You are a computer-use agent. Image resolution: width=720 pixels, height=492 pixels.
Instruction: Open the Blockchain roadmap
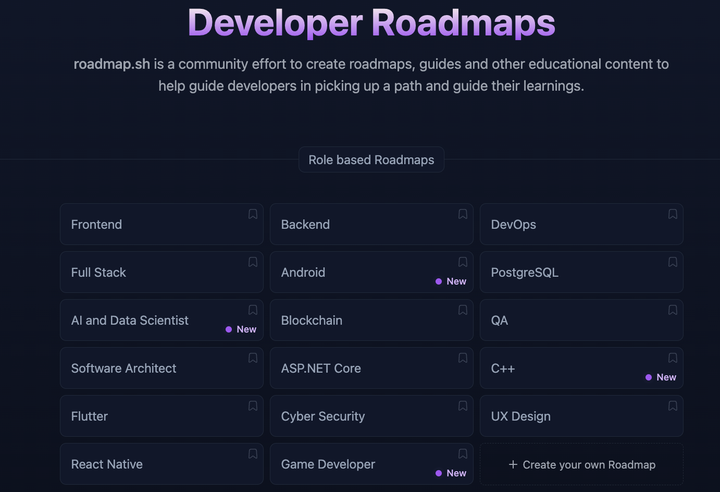(x=371, y=320)
